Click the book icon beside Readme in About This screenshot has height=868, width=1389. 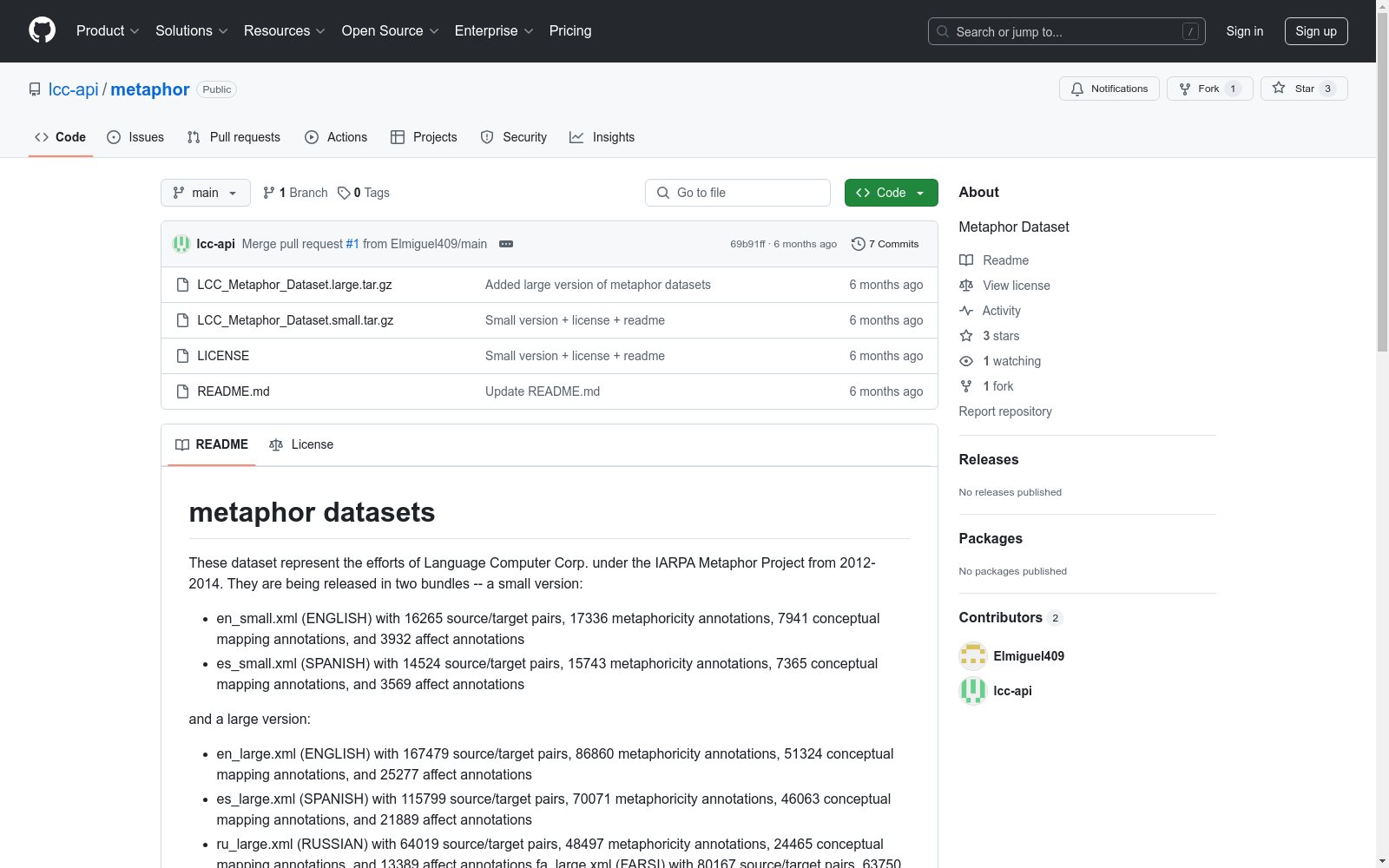pos(966,260)
